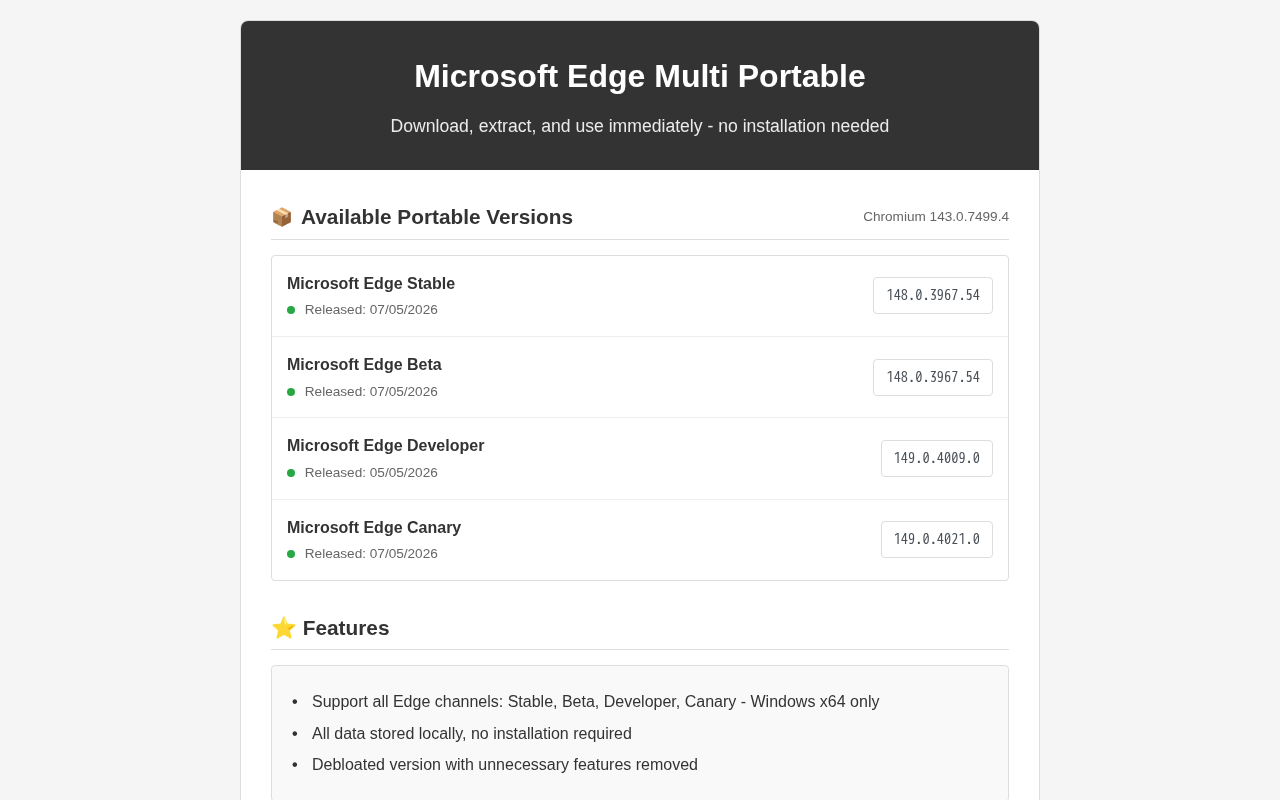The height and width of the screenshot is (800, 1280).
Task: Click the Microsoft Edge Stable title
Action: (371, 284)
